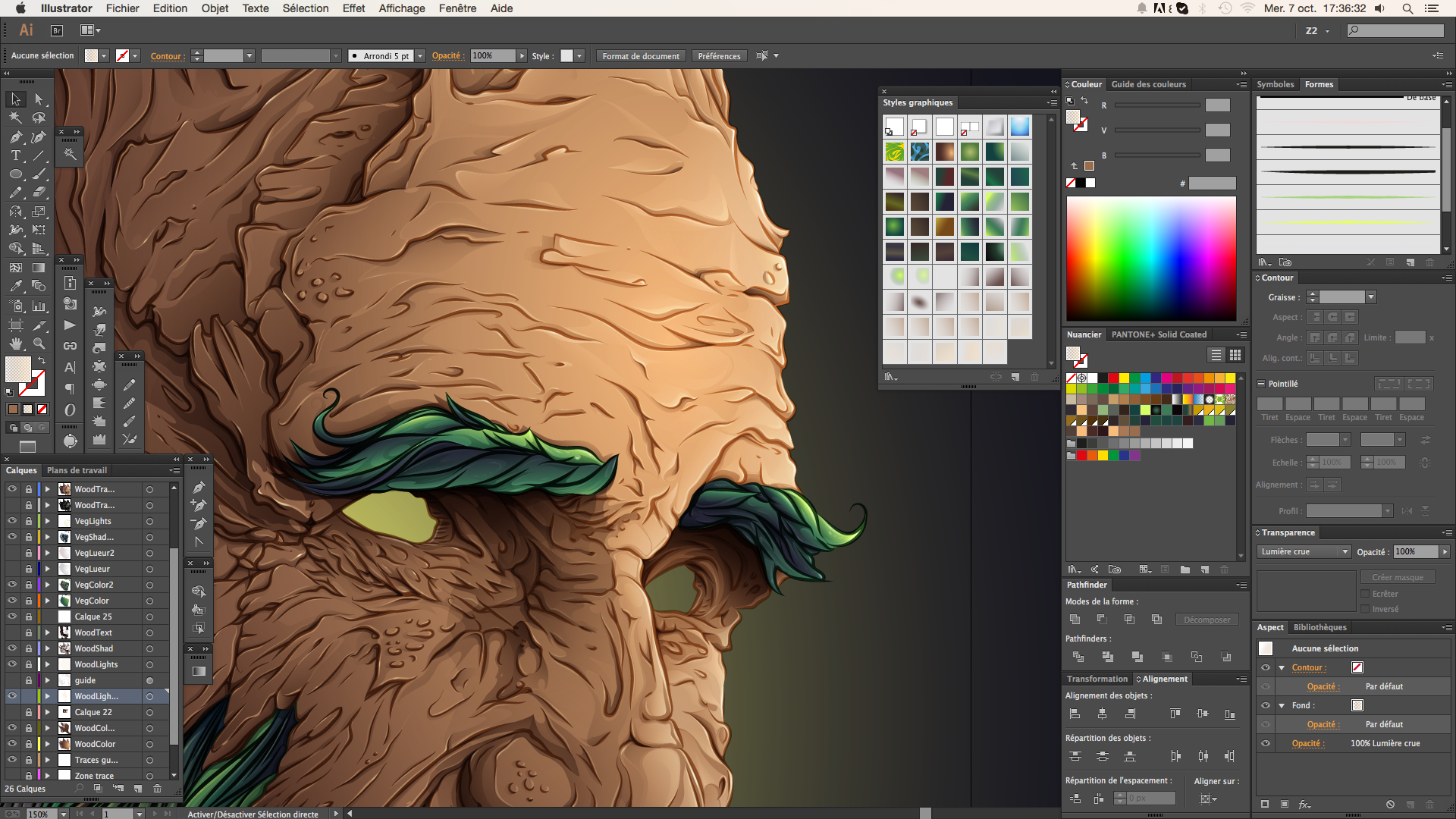Click the Align horizontal centers icon
The height and width of the screenshot is (819, 1456).
(x=1101, y=713)
